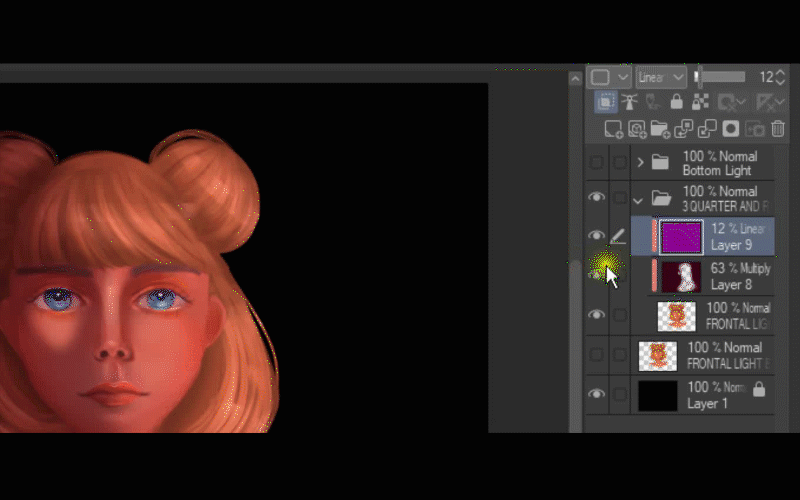Click the Set as Draft Layer icon
The image size is (800, 500).
click(x=653, y=102)
